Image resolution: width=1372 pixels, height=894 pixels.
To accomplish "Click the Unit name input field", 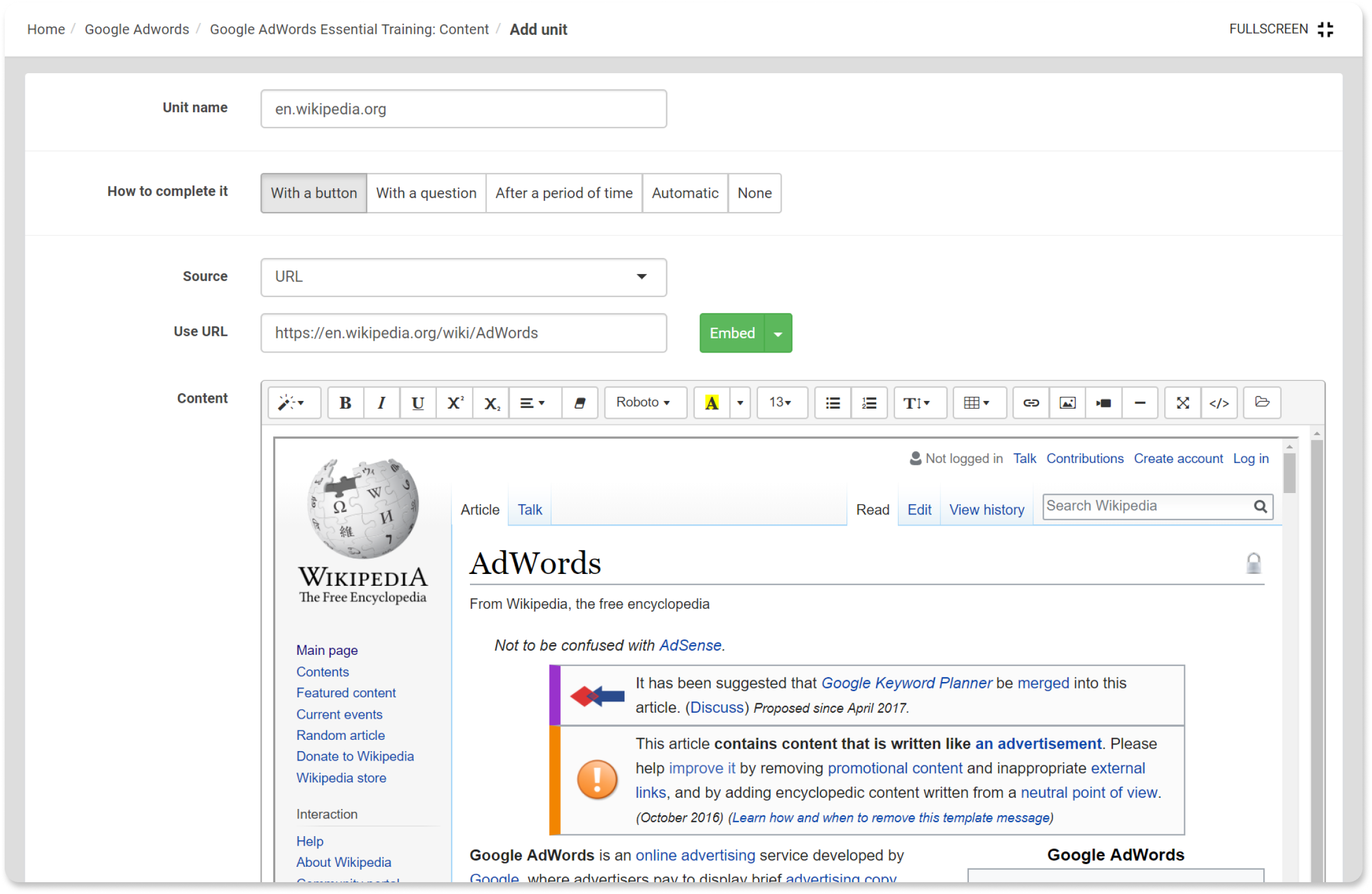I will pyautogui.click(x=464, y=107).
